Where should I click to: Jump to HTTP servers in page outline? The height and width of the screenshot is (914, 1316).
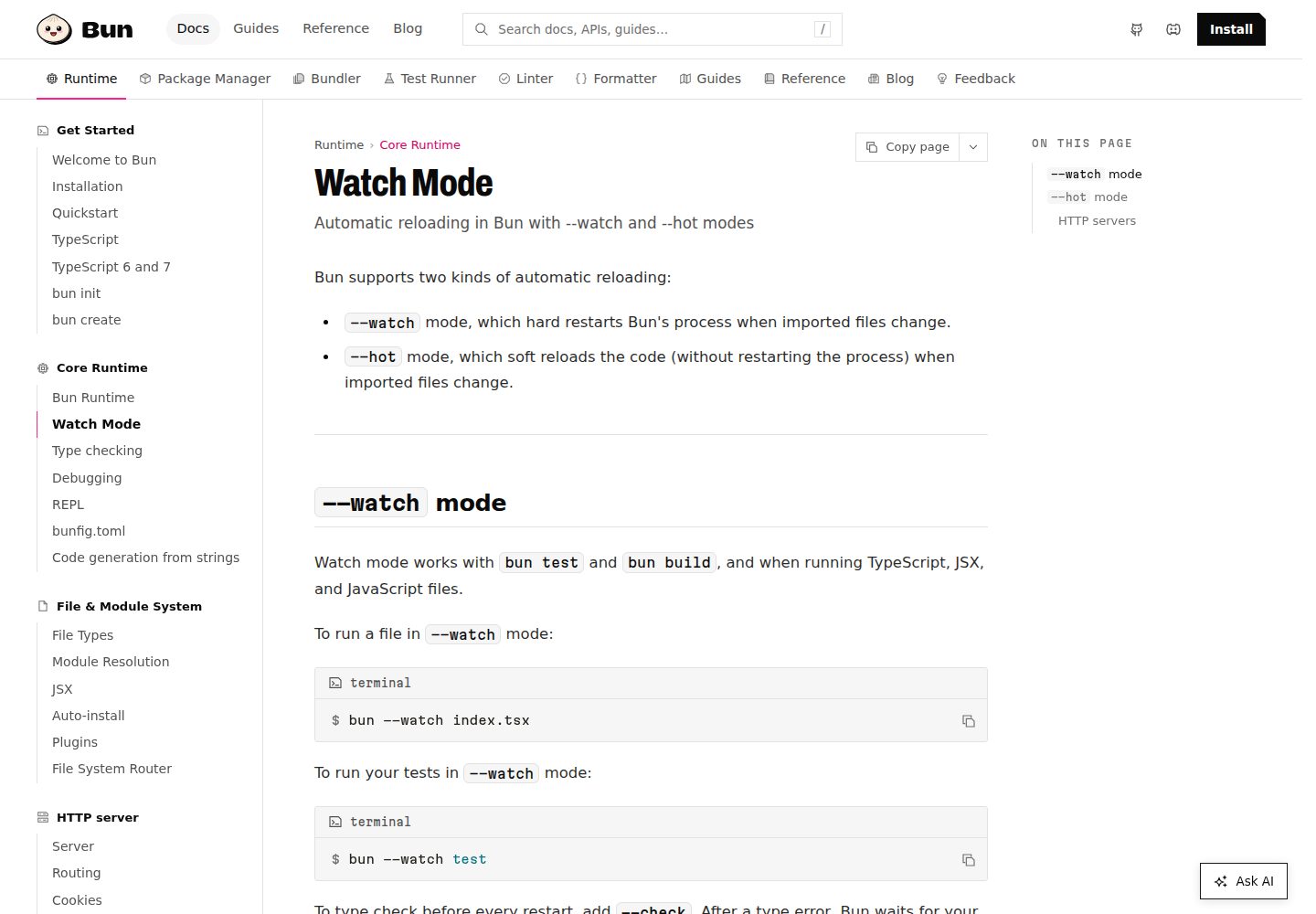pos(1097,221)
